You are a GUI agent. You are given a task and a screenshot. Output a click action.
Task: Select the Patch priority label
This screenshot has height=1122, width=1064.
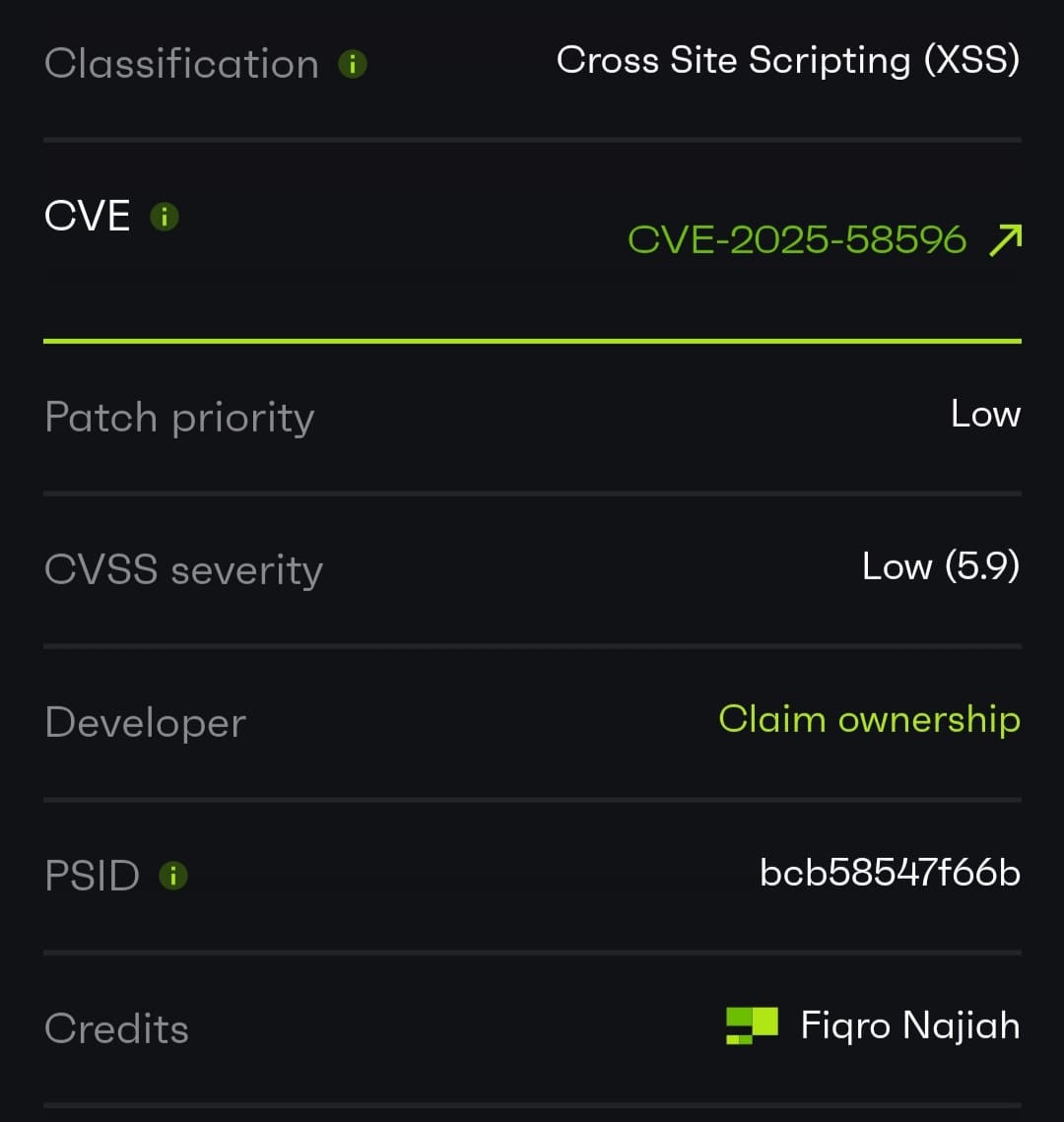(179, 418)
